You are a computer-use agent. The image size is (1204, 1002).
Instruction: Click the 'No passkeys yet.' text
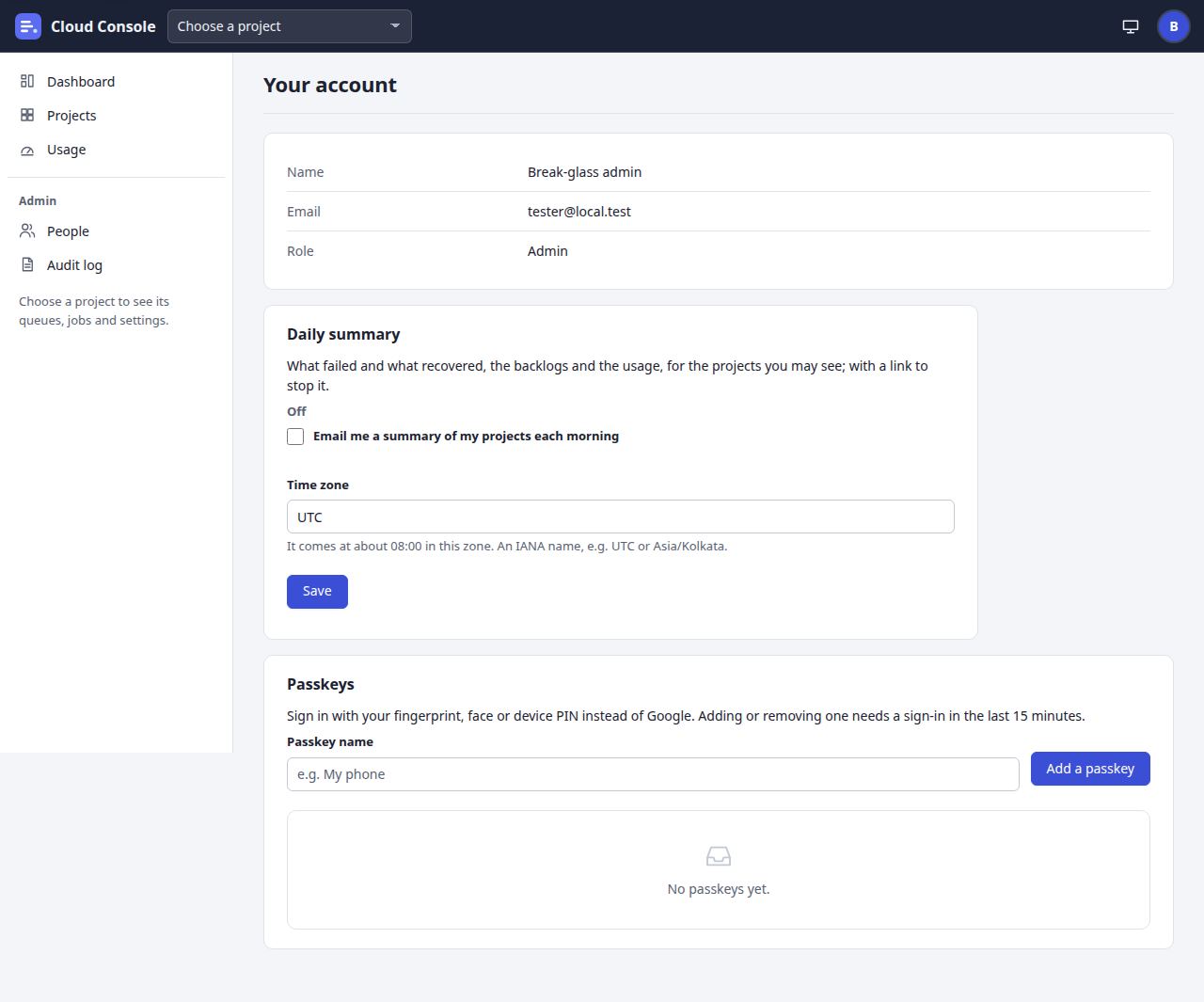pyautogui.click(x=719, y=889)
